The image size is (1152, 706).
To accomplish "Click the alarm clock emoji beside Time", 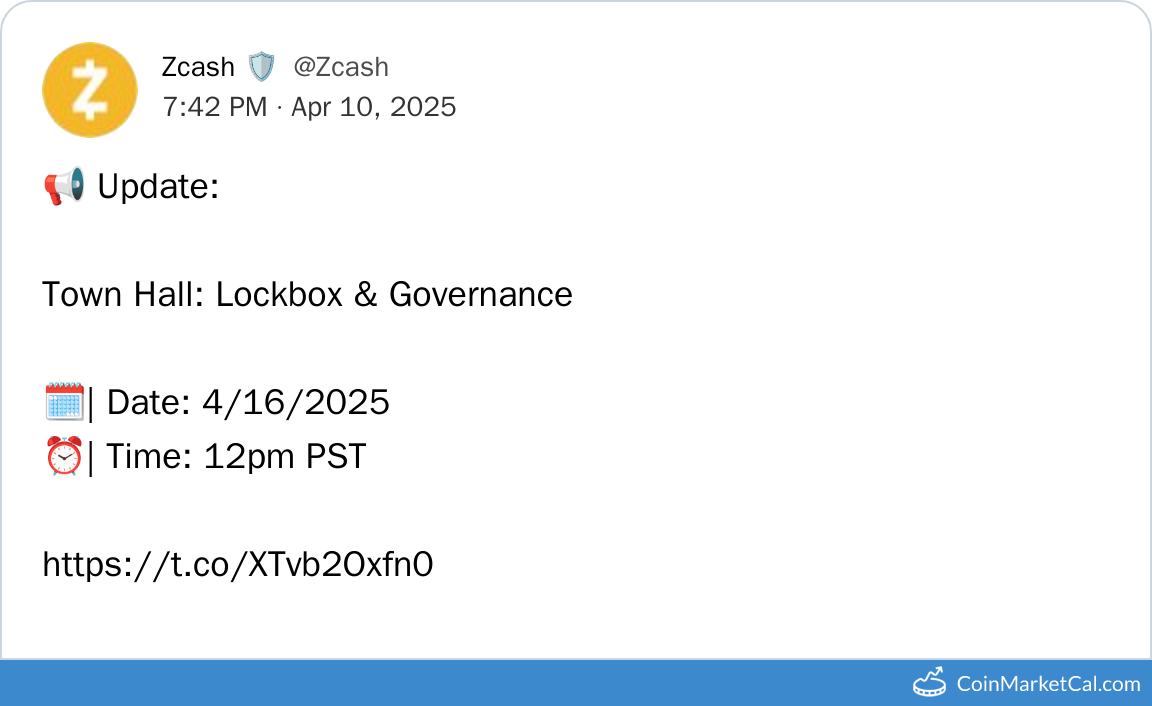I will [63, 457].
